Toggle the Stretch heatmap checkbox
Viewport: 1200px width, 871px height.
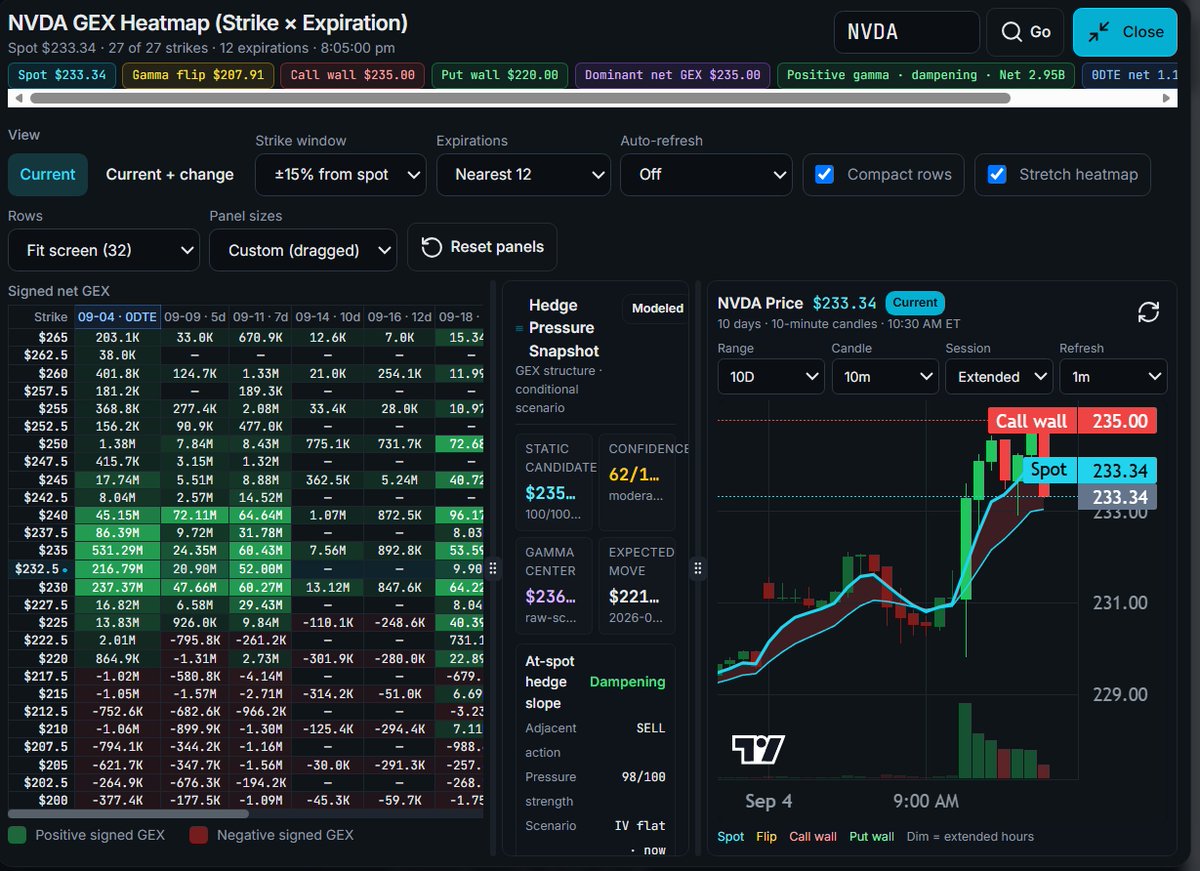pyautogui.click(x=997, y=174)
